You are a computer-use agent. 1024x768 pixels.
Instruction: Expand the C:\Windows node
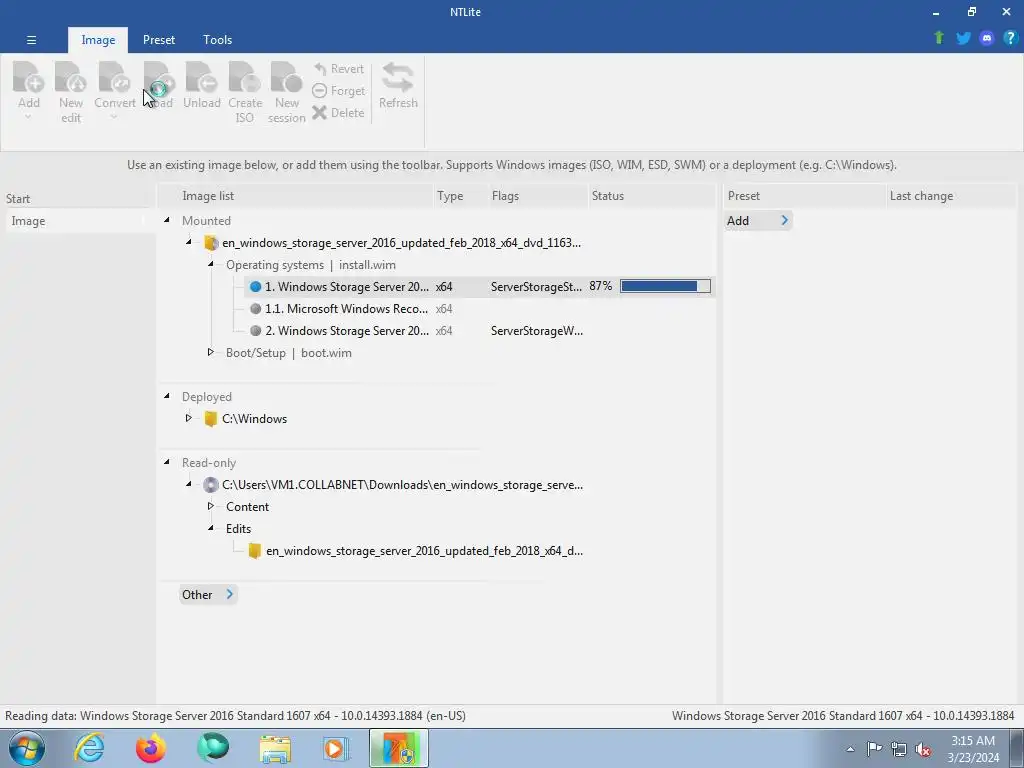(x=189, y=418)
